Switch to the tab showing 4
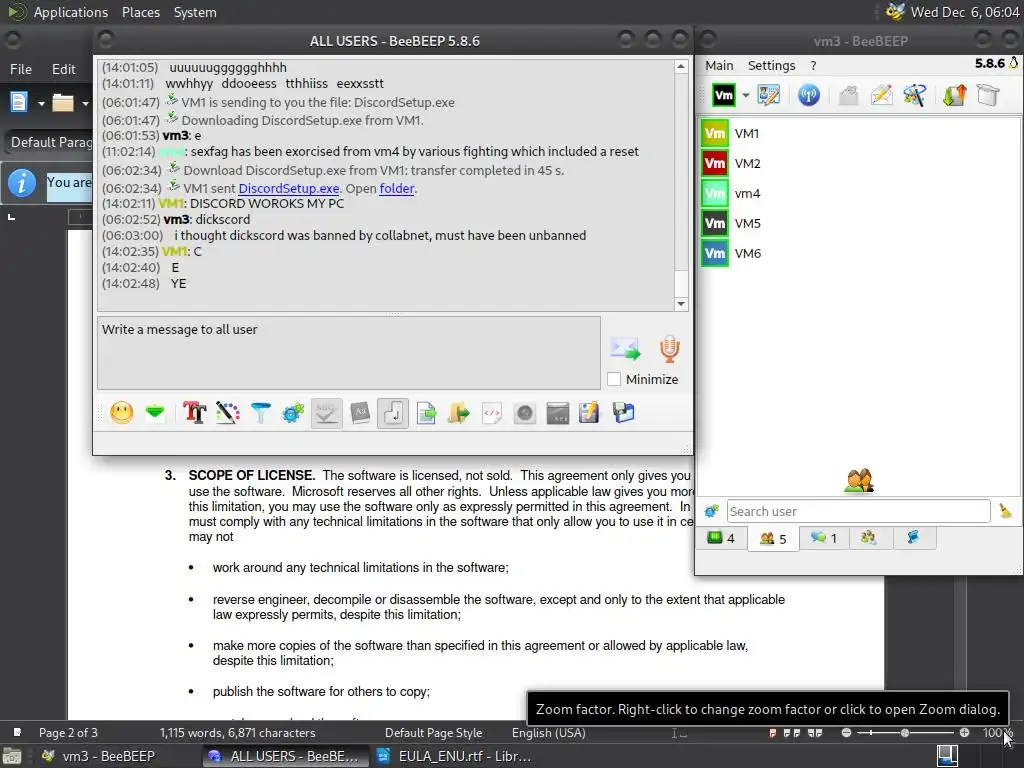Screen dimensions: 1024x768 (721, 538)
